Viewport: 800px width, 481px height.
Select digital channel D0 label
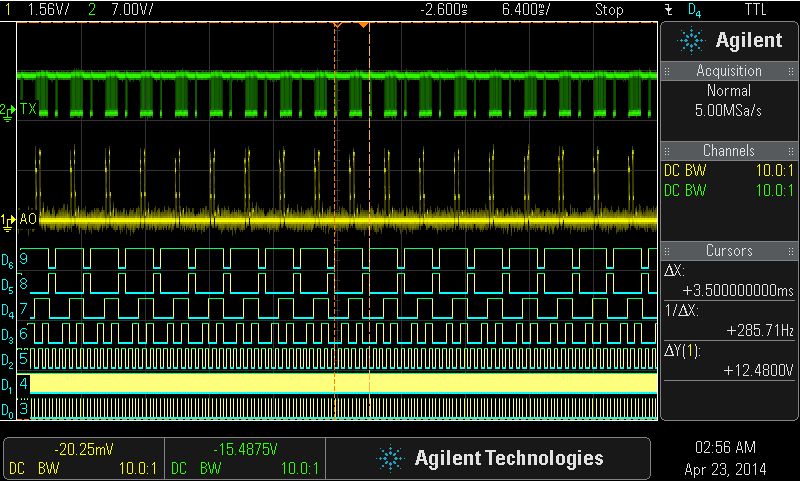pos(7,410)
